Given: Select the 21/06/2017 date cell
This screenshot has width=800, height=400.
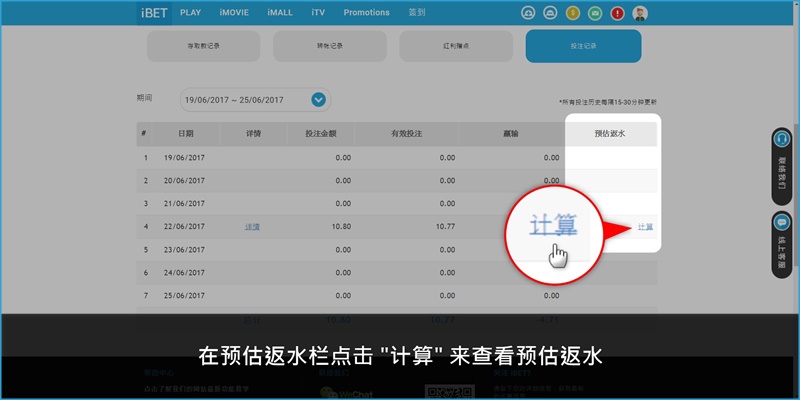Looking at the screenshot, I should [184, 204].
